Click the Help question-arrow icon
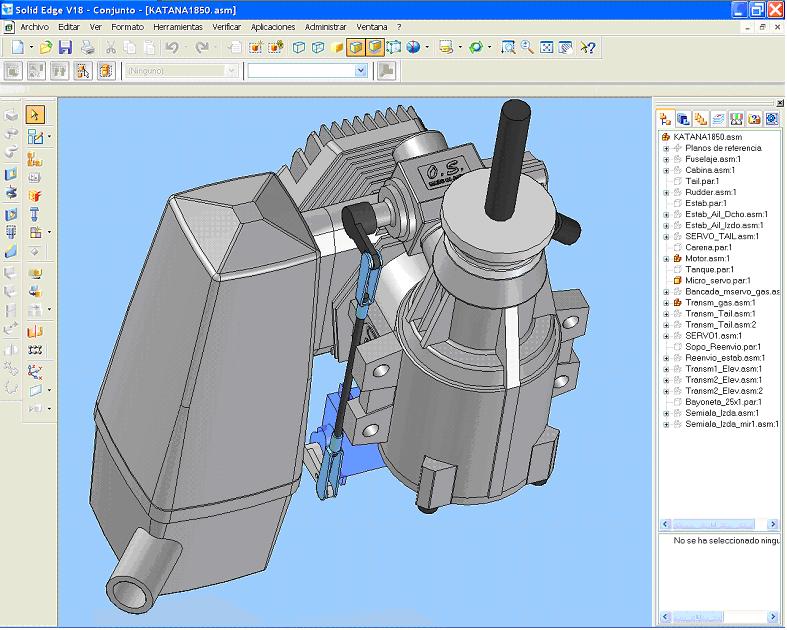The image size is (787, 630). coord(588,47)
